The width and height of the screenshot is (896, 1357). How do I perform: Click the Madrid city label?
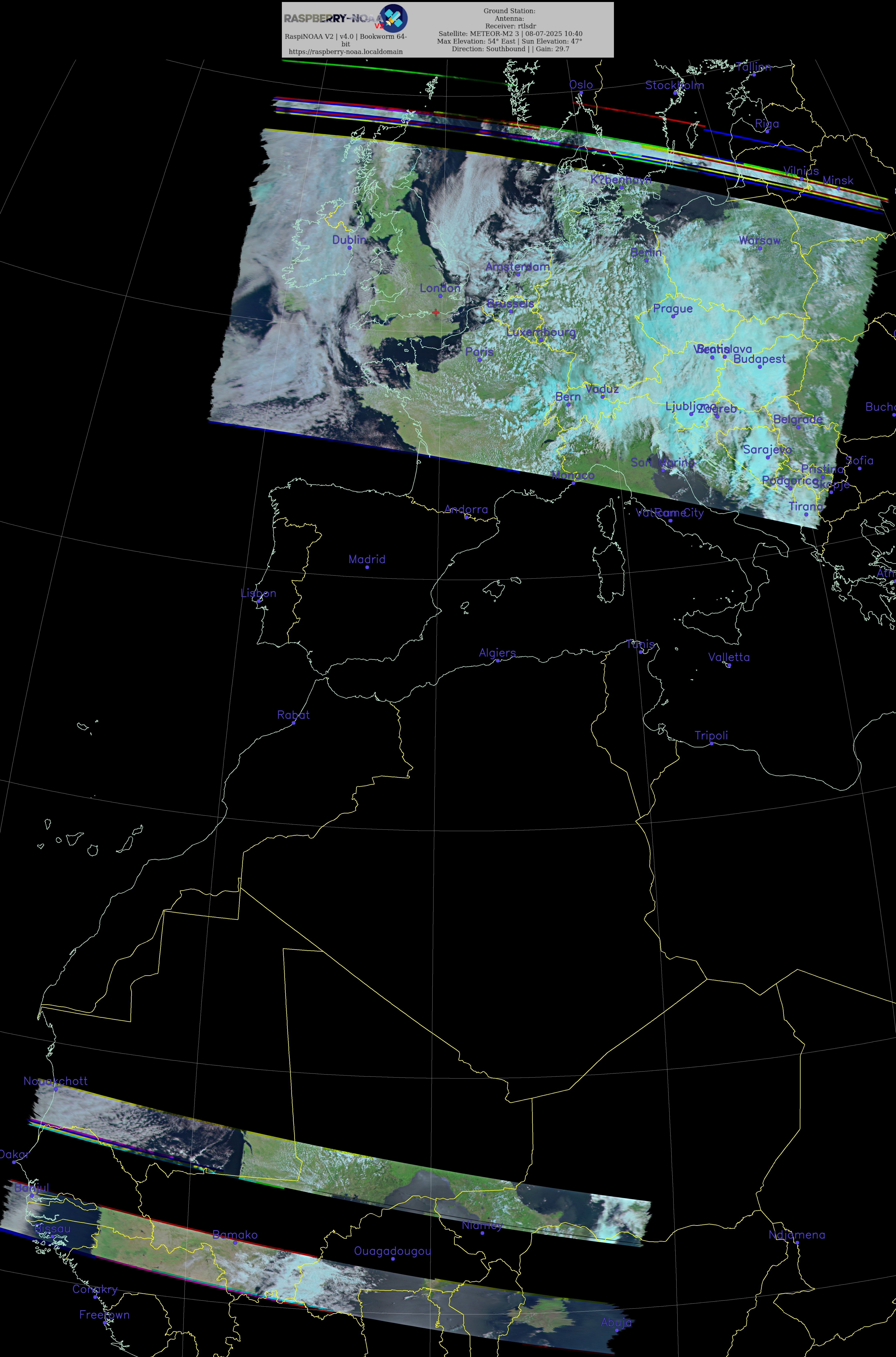[367, 559]
